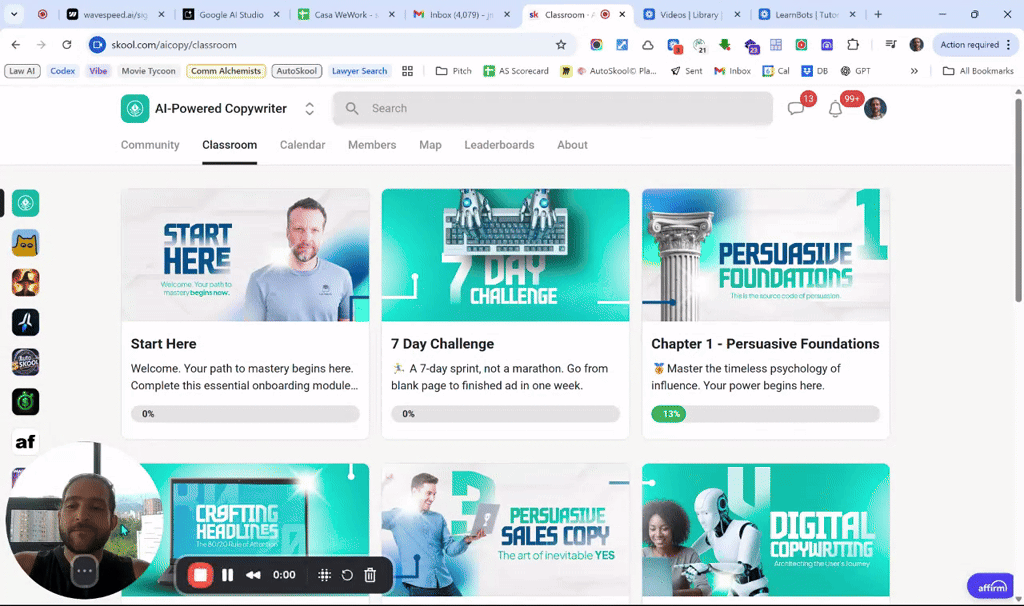Switch to the LearnBots browser tab
The image size is (1024, 606).
[807, 14]
